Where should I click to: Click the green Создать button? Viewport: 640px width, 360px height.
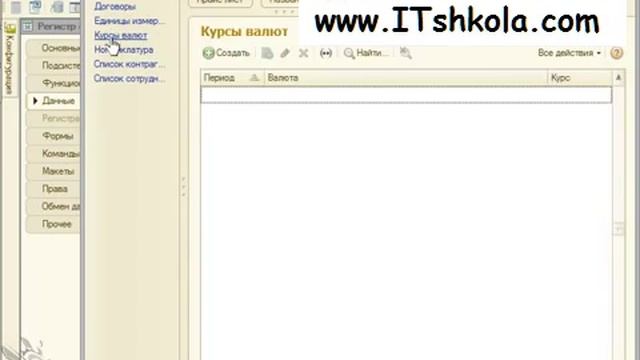click(226, 53)
